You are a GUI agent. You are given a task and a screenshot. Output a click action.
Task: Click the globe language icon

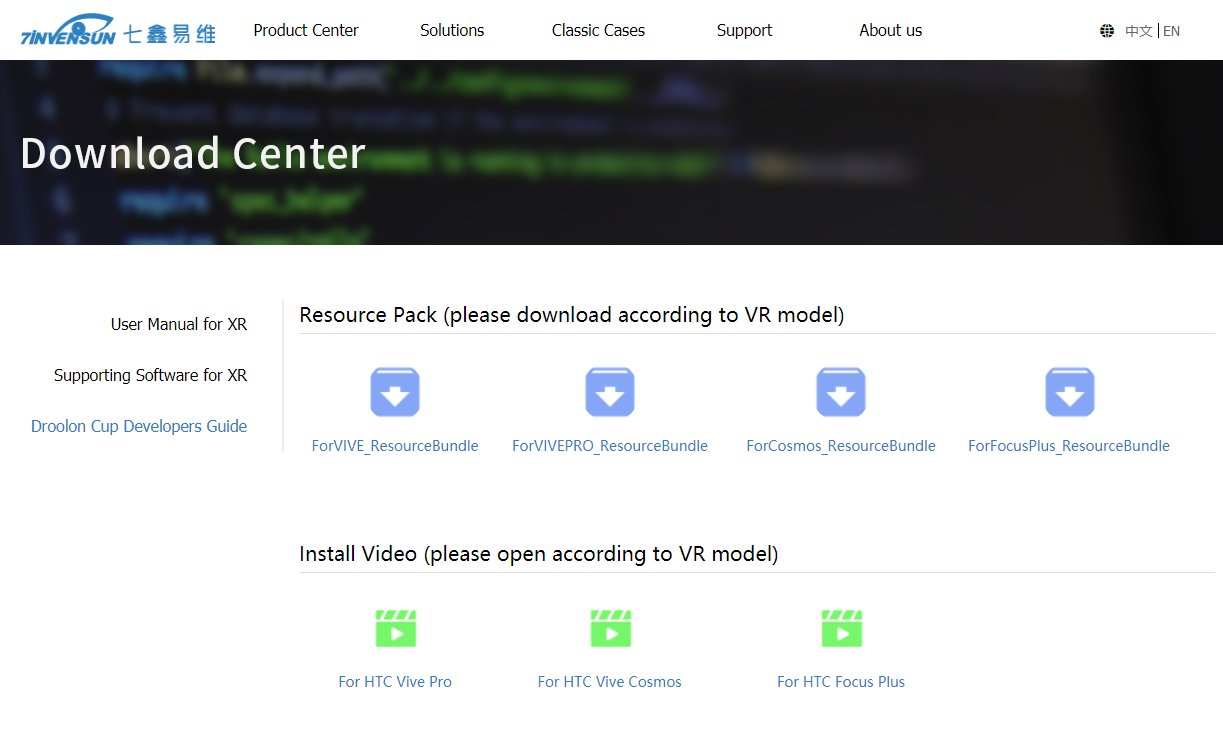click(1107, 31)
